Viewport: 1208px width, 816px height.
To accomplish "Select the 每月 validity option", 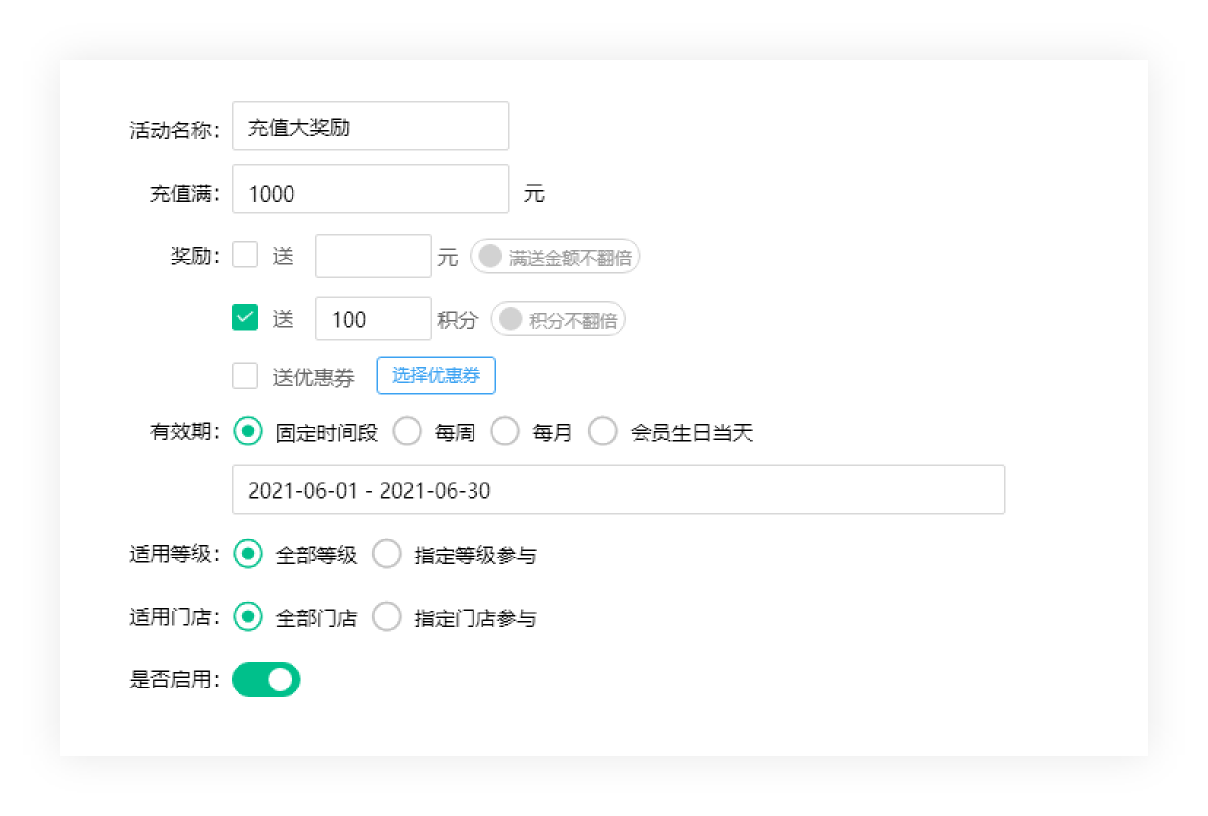I will coord(505,432).
